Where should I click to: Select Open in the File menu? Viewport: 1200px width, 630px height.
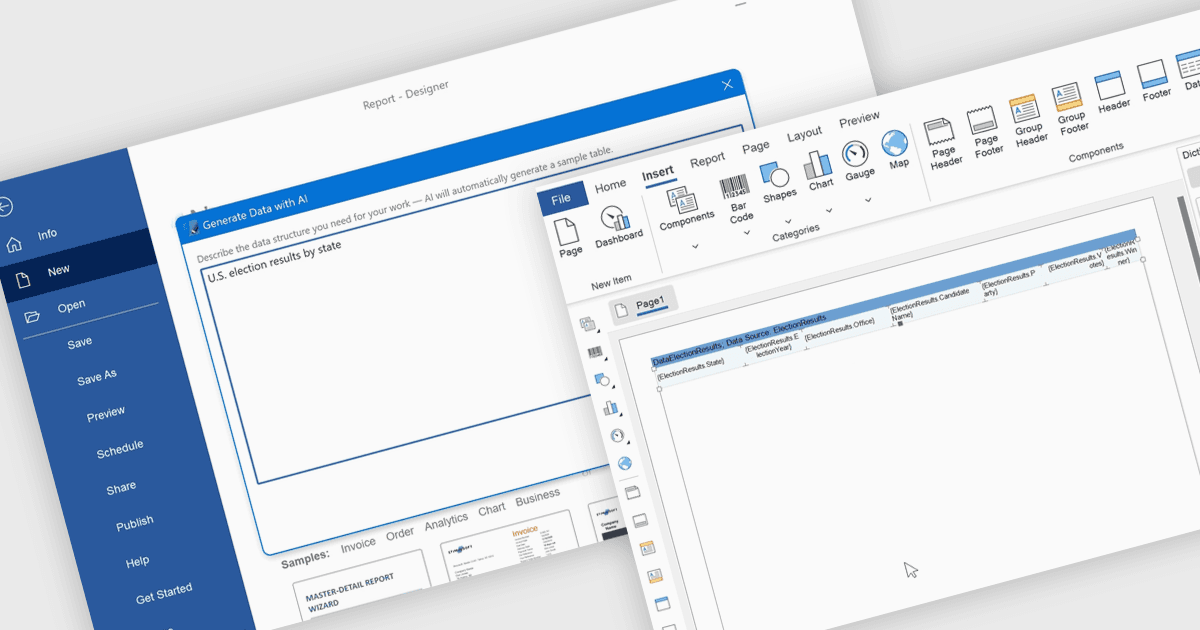click(71, 306)
